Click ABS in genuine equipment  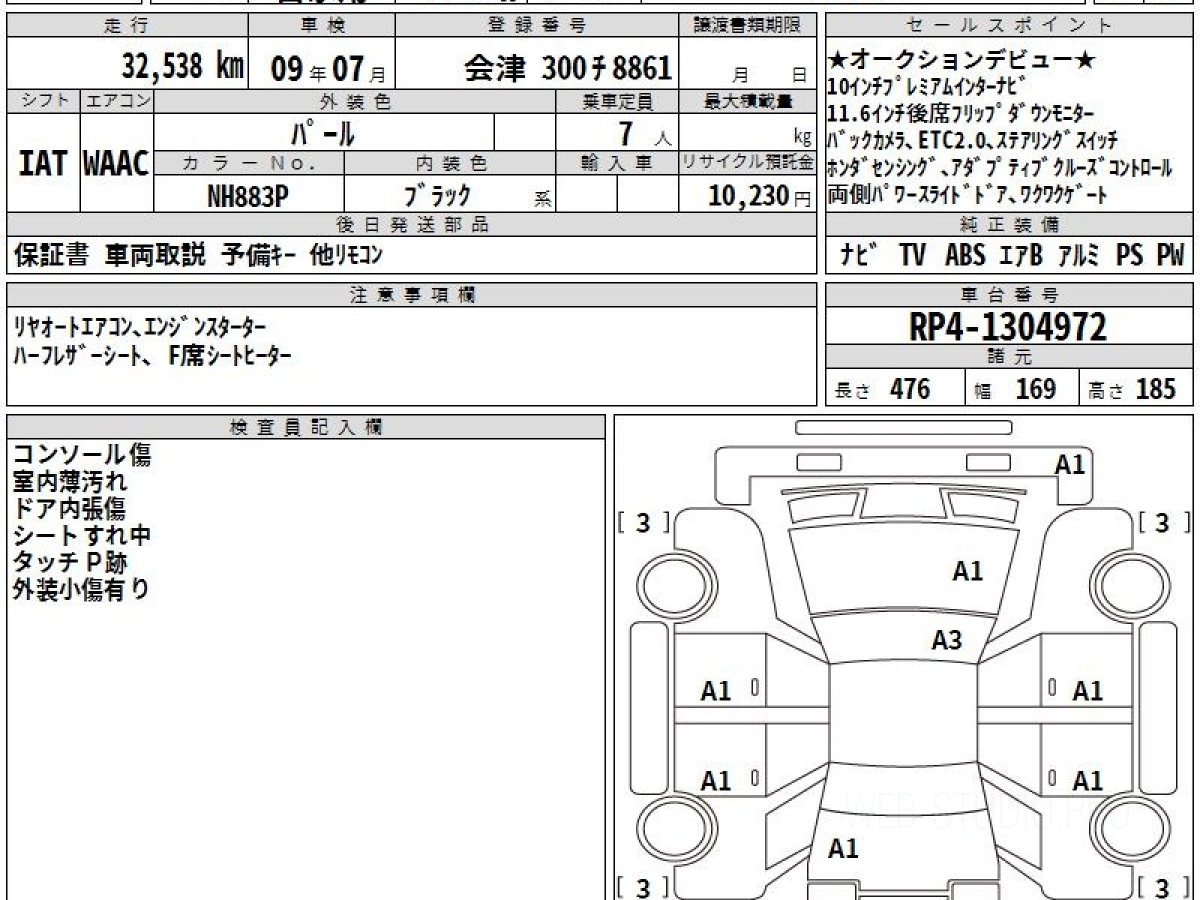(964, 256)
